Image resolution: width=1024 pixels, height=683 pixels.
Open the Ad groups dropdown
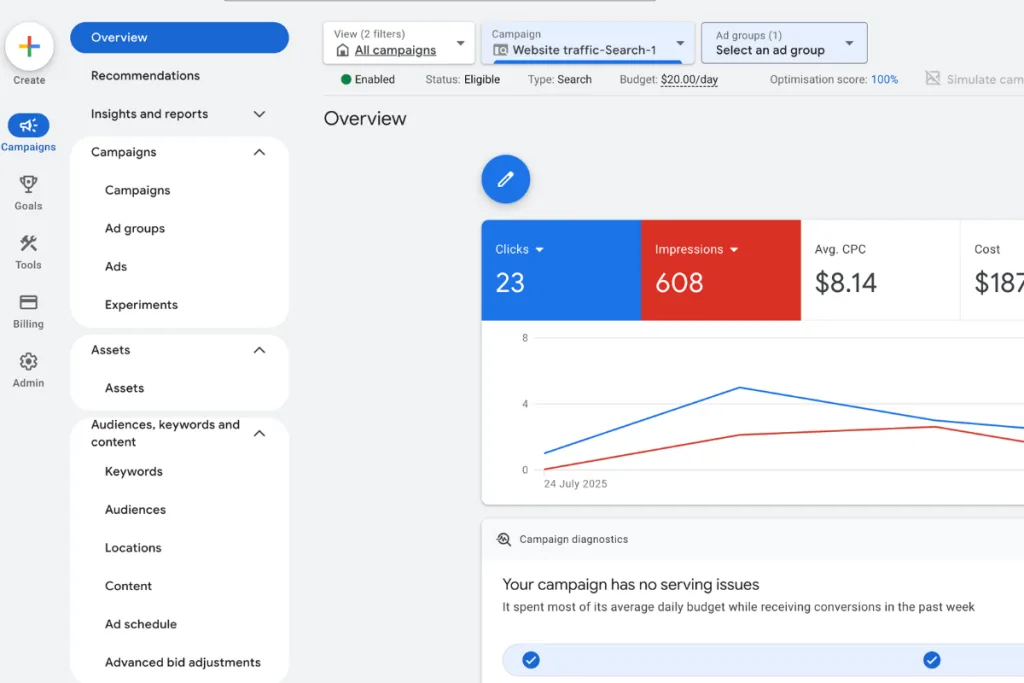coord(784,43)
